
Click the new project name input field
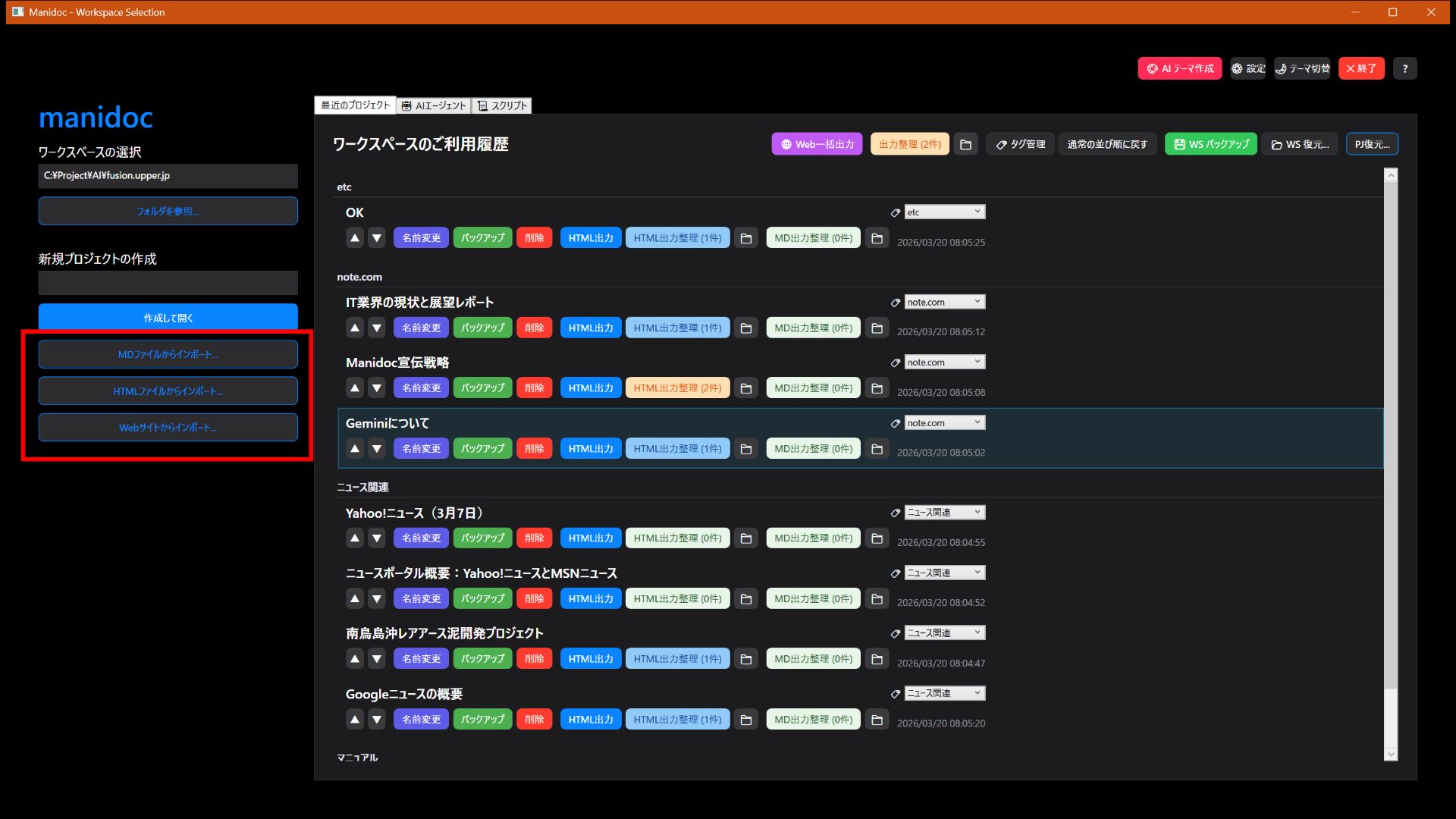click(x=168, y=282)
